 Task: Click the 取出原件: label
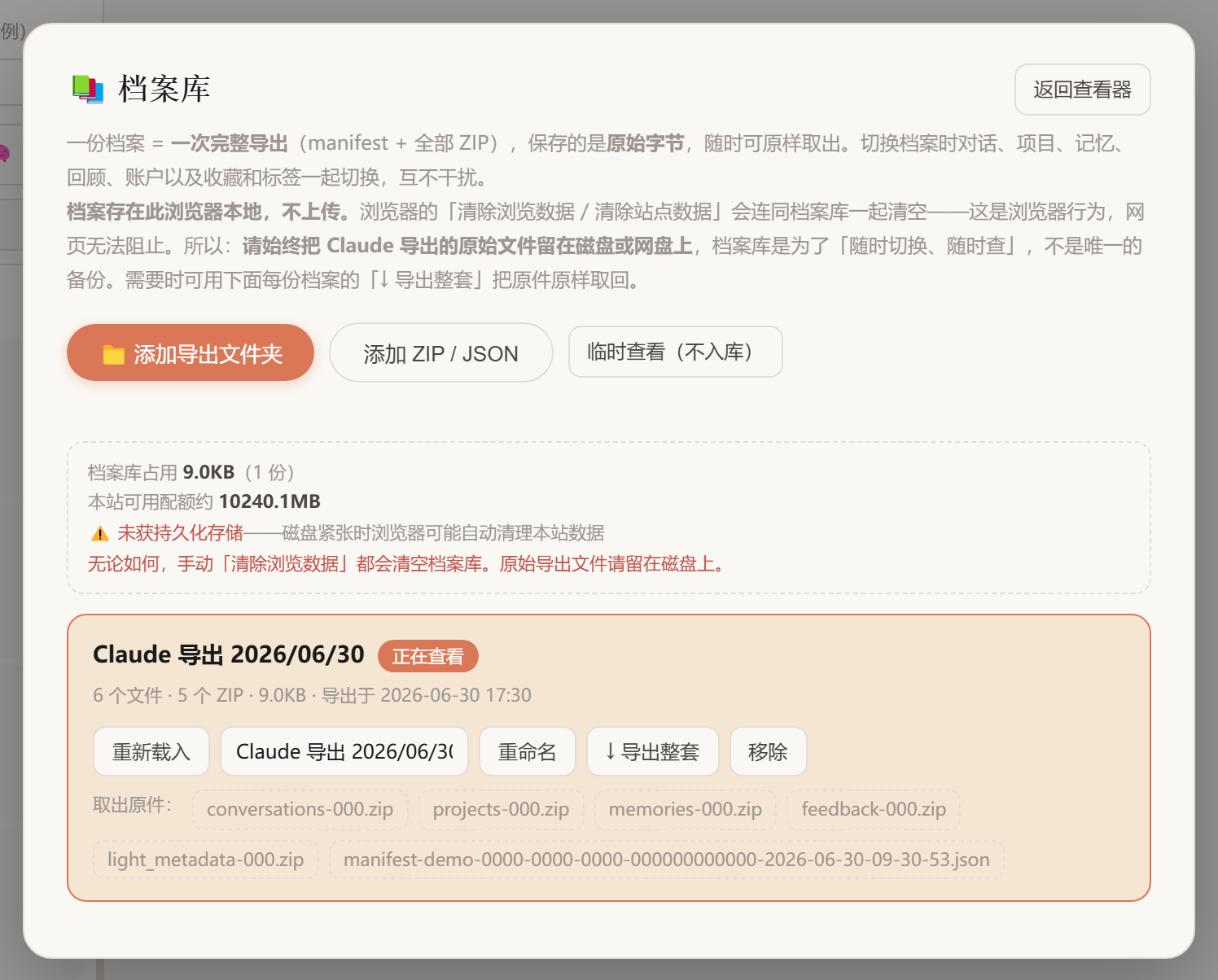pyautogui.click(x=133, y=805)
